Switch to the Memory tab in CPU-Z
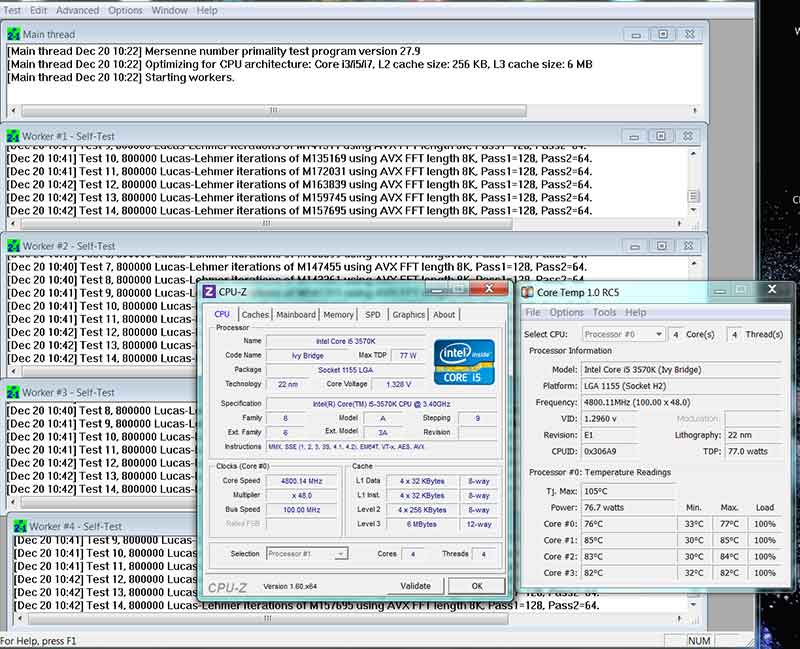This screenshot has height=649, width=800. click(338, 315)
